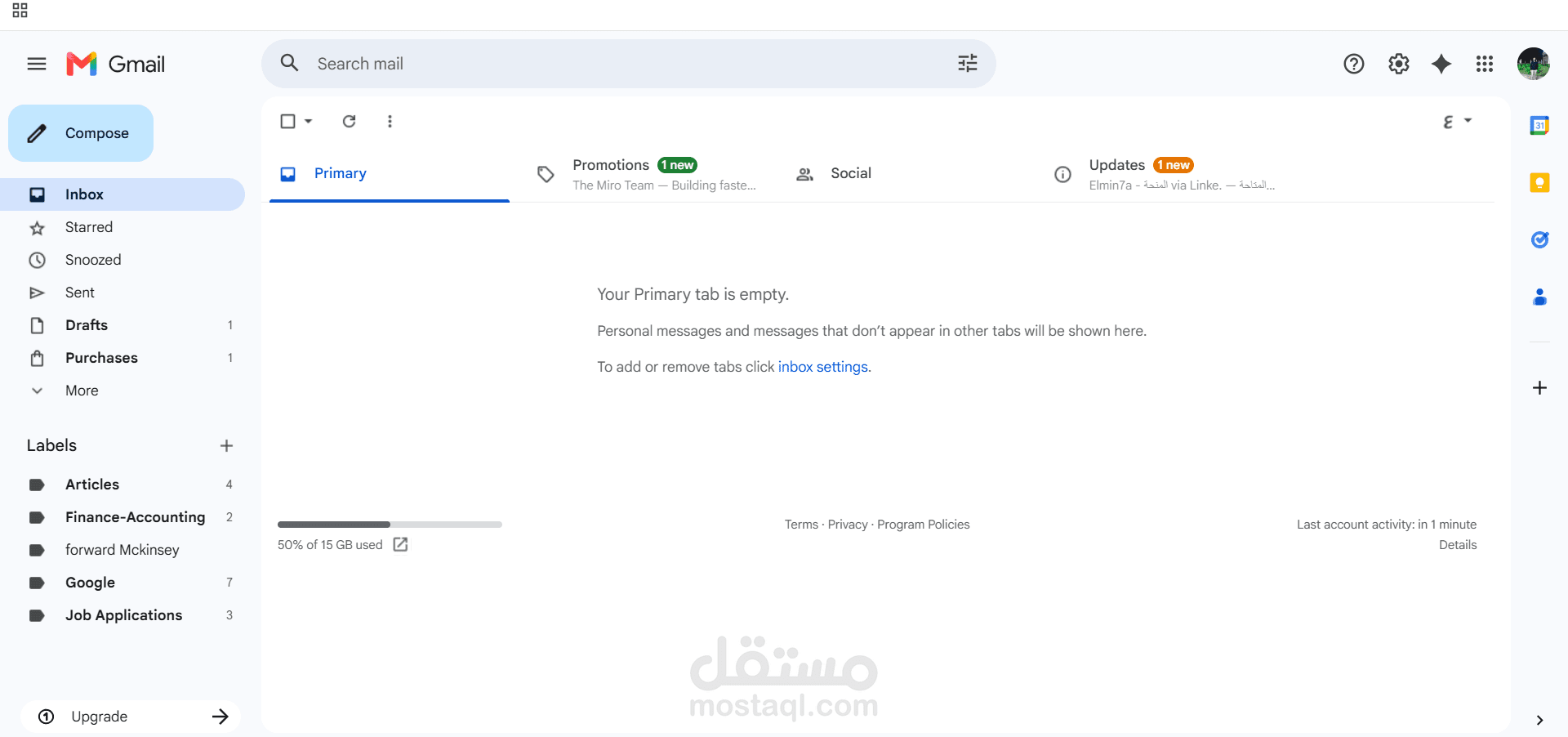
Task: Open the Google apps grid
Action: point(1485,64)
